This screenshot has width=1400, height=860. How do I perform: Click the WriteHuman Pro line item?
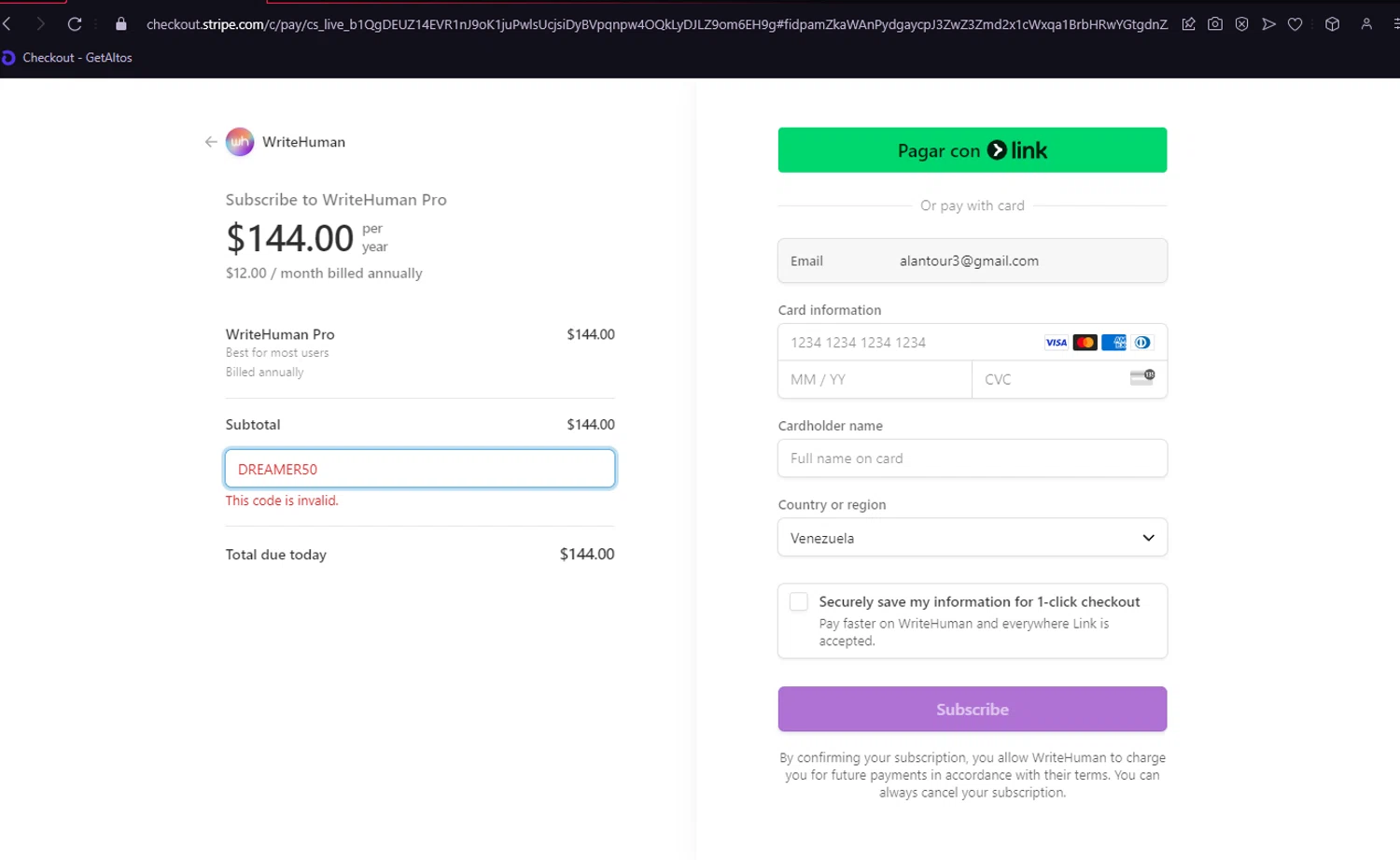[280, 334]
